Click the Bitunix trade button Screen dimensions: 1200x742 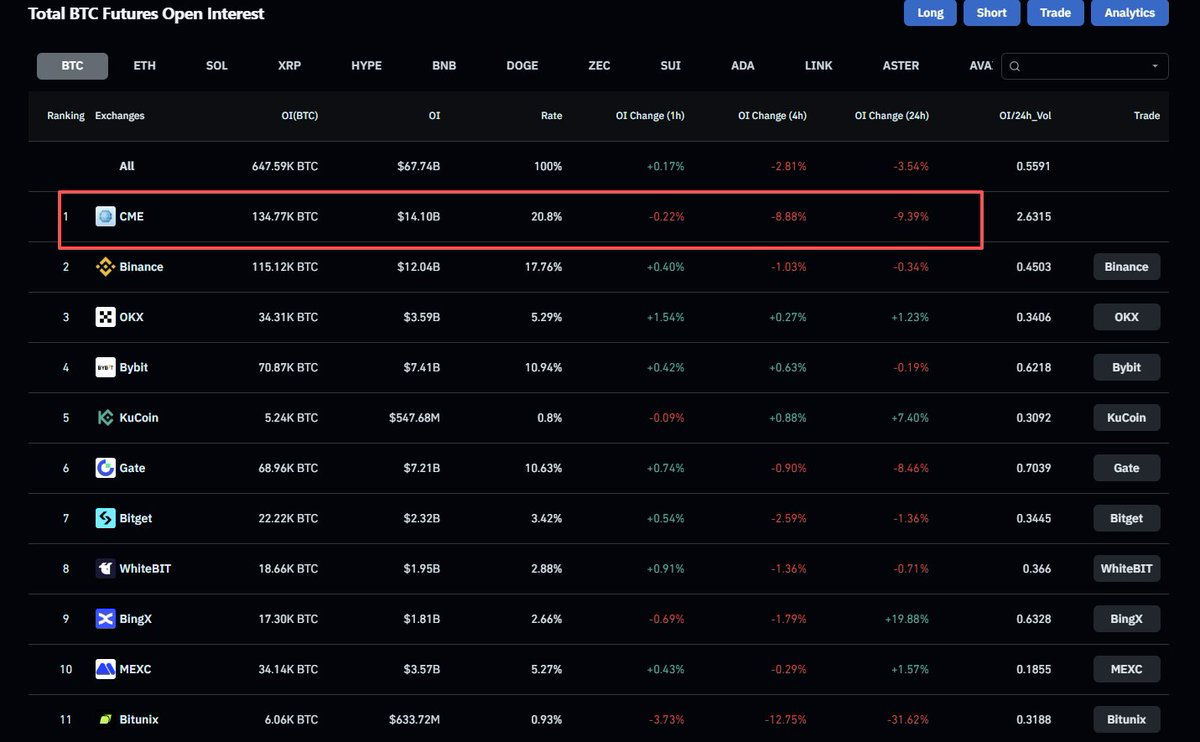[x=1126, y=719]
